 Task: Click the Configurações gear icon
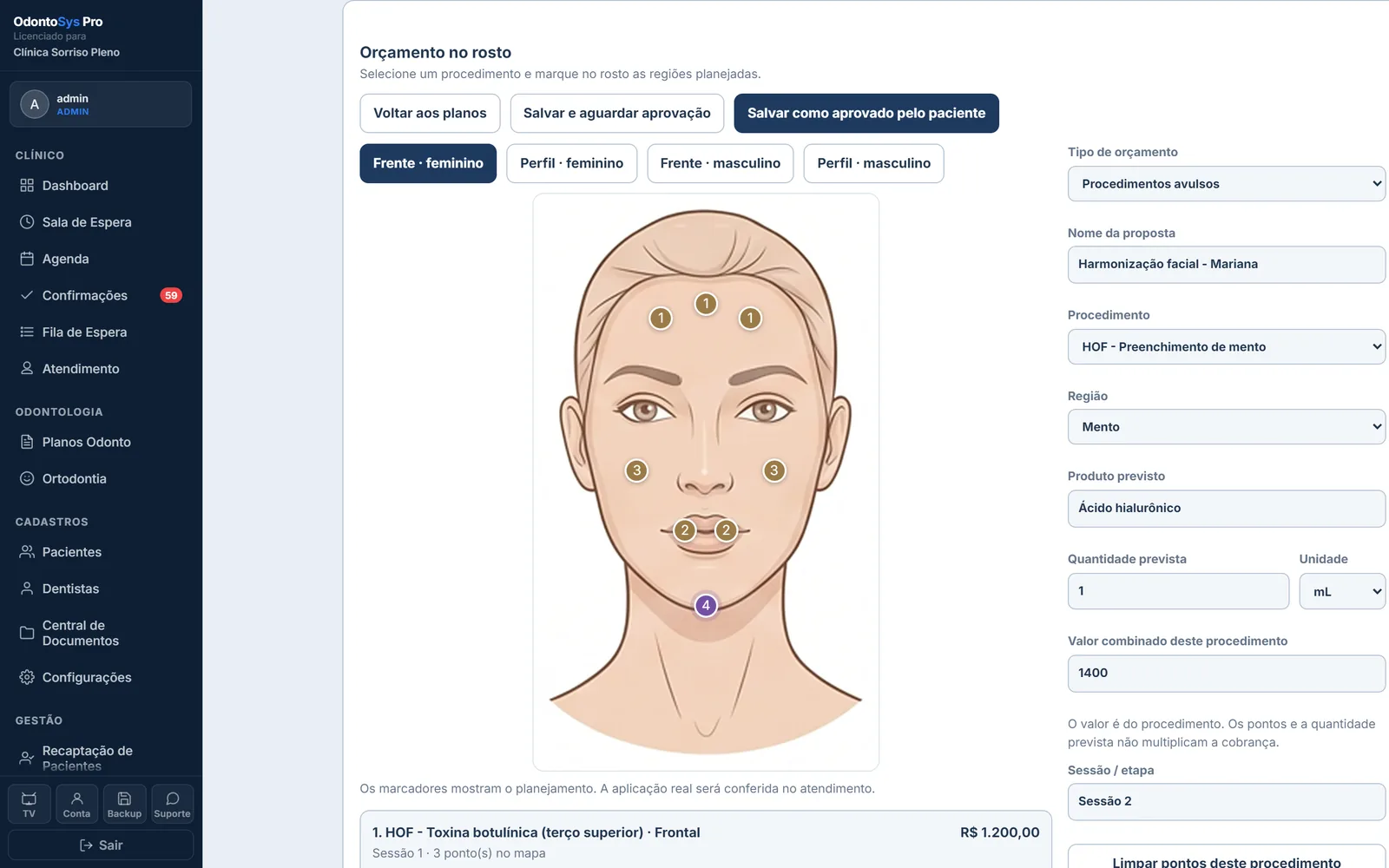(x=27, y=677)
